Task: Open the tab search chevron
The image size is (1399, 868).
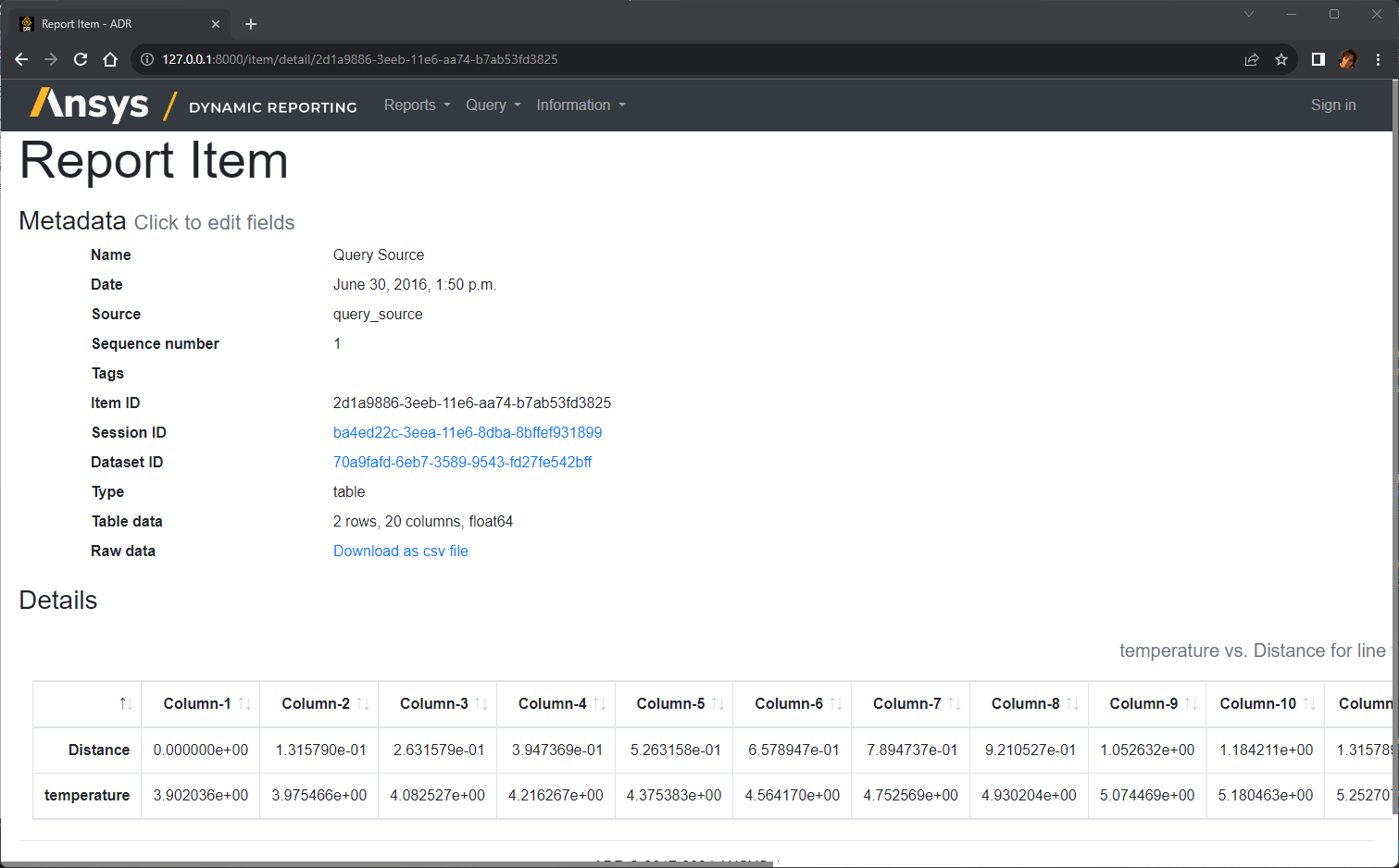Action: point(1249,14)
